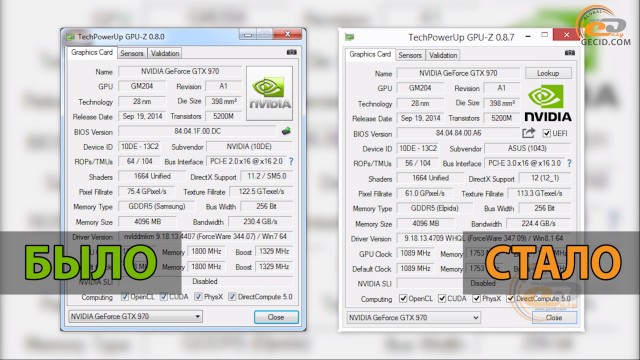Click Close button in GPU-Z 0.8.0
The image size is (640, 360).
pyautogui.click(x=276, y=317)
